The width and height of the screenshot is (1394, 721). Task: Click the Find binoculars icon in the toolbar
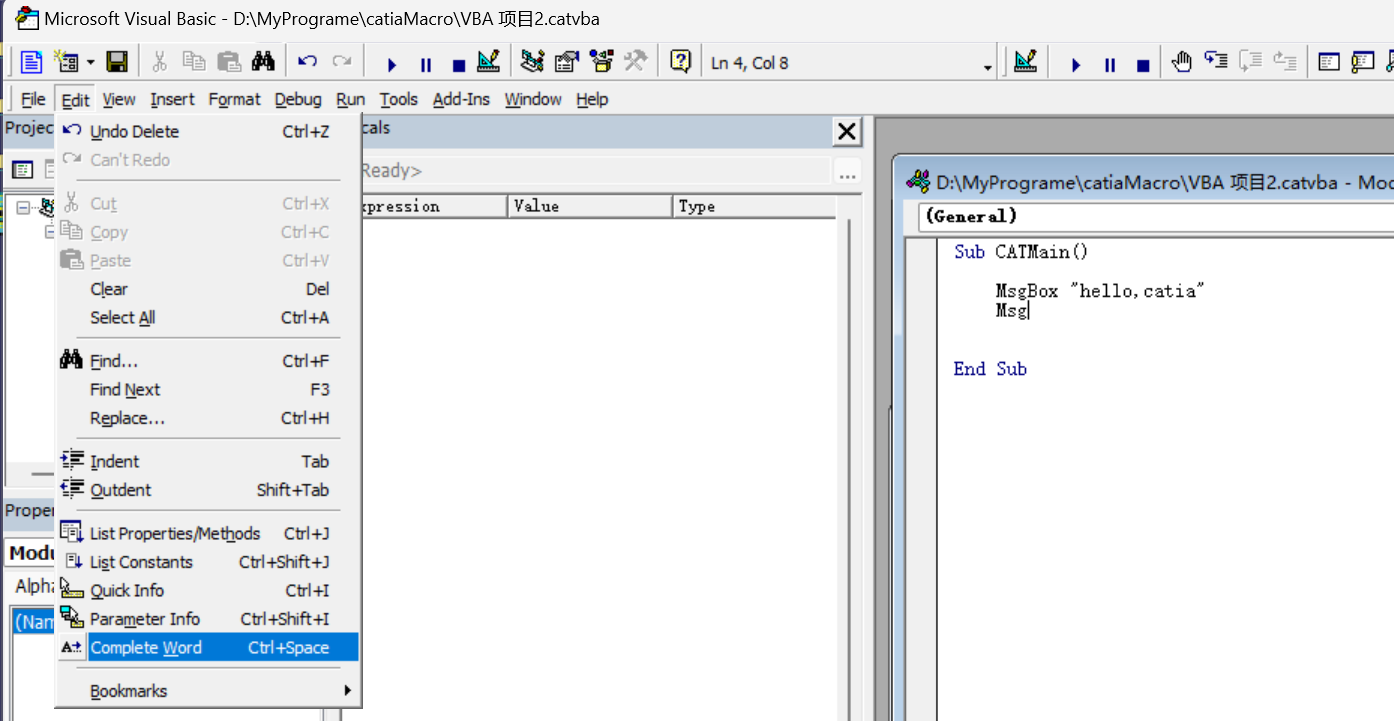263,62
